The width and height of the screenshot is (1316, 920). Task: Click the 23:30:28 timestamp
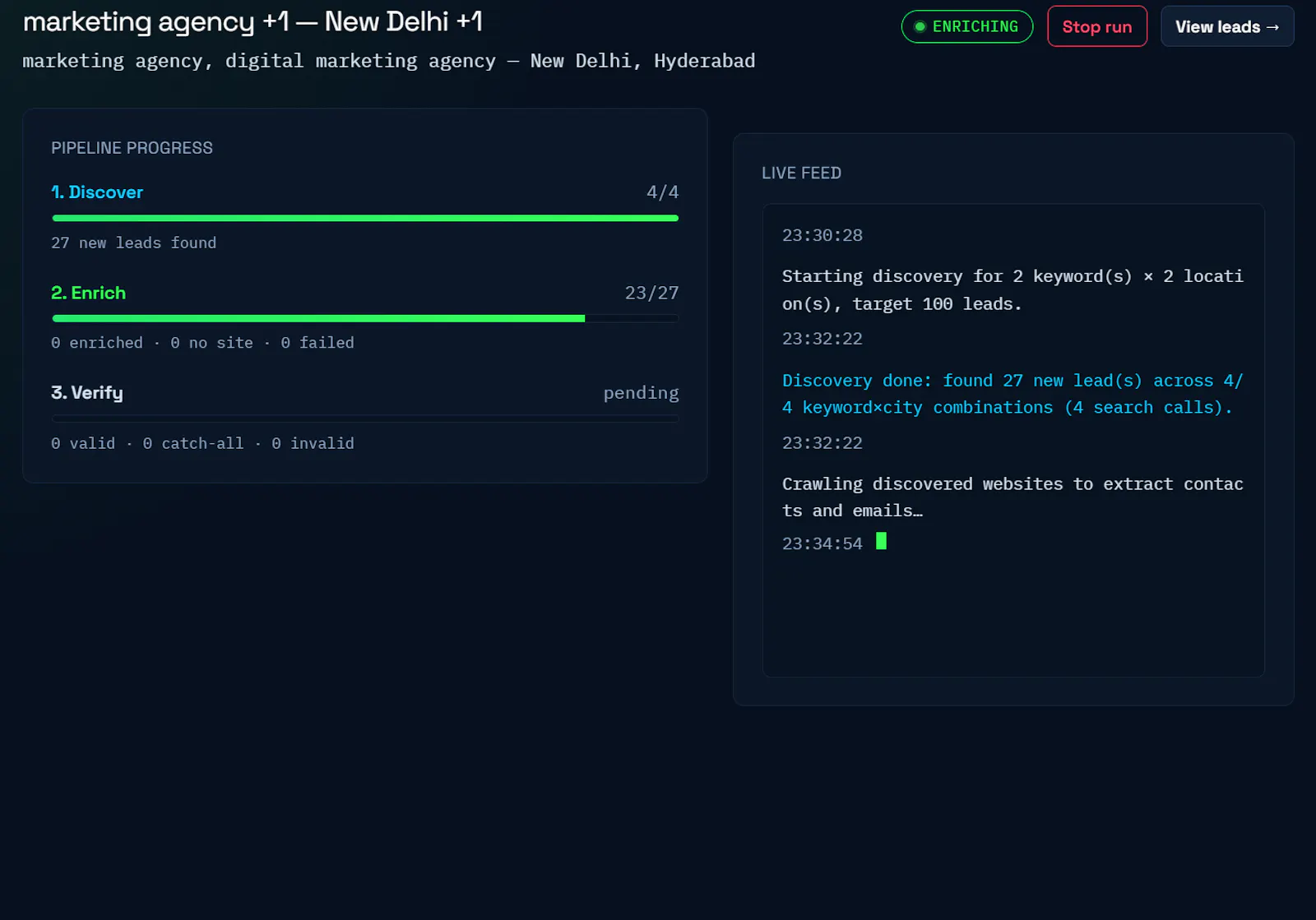click(x=822, y=235)
